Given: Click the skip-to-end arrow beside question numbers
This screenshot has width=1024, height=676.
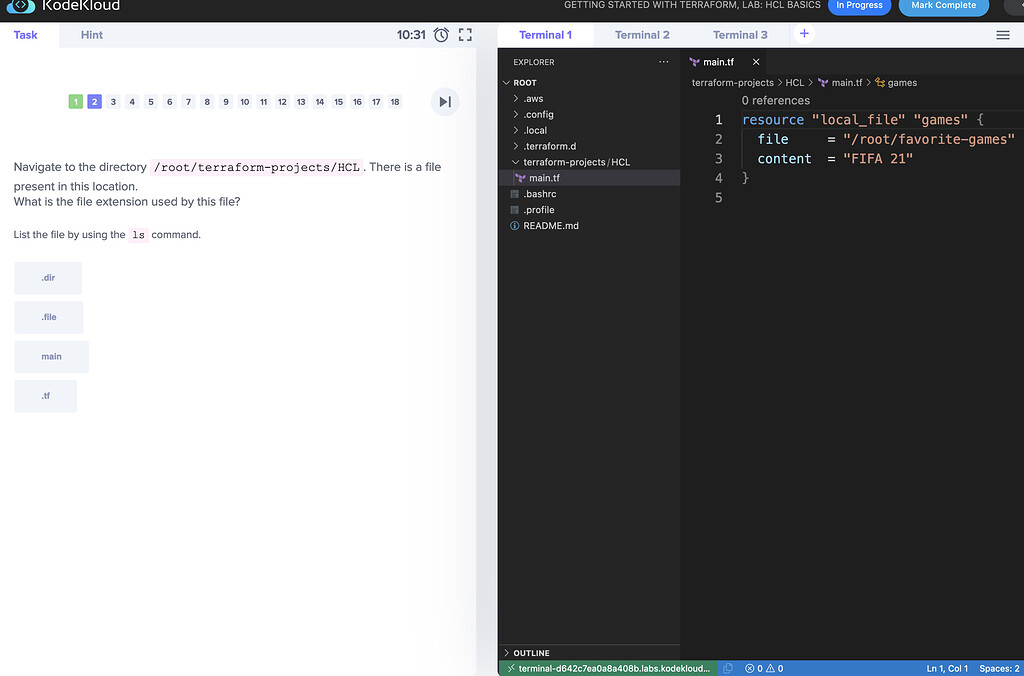Looking at the screenshot, I should click(444, 101).
